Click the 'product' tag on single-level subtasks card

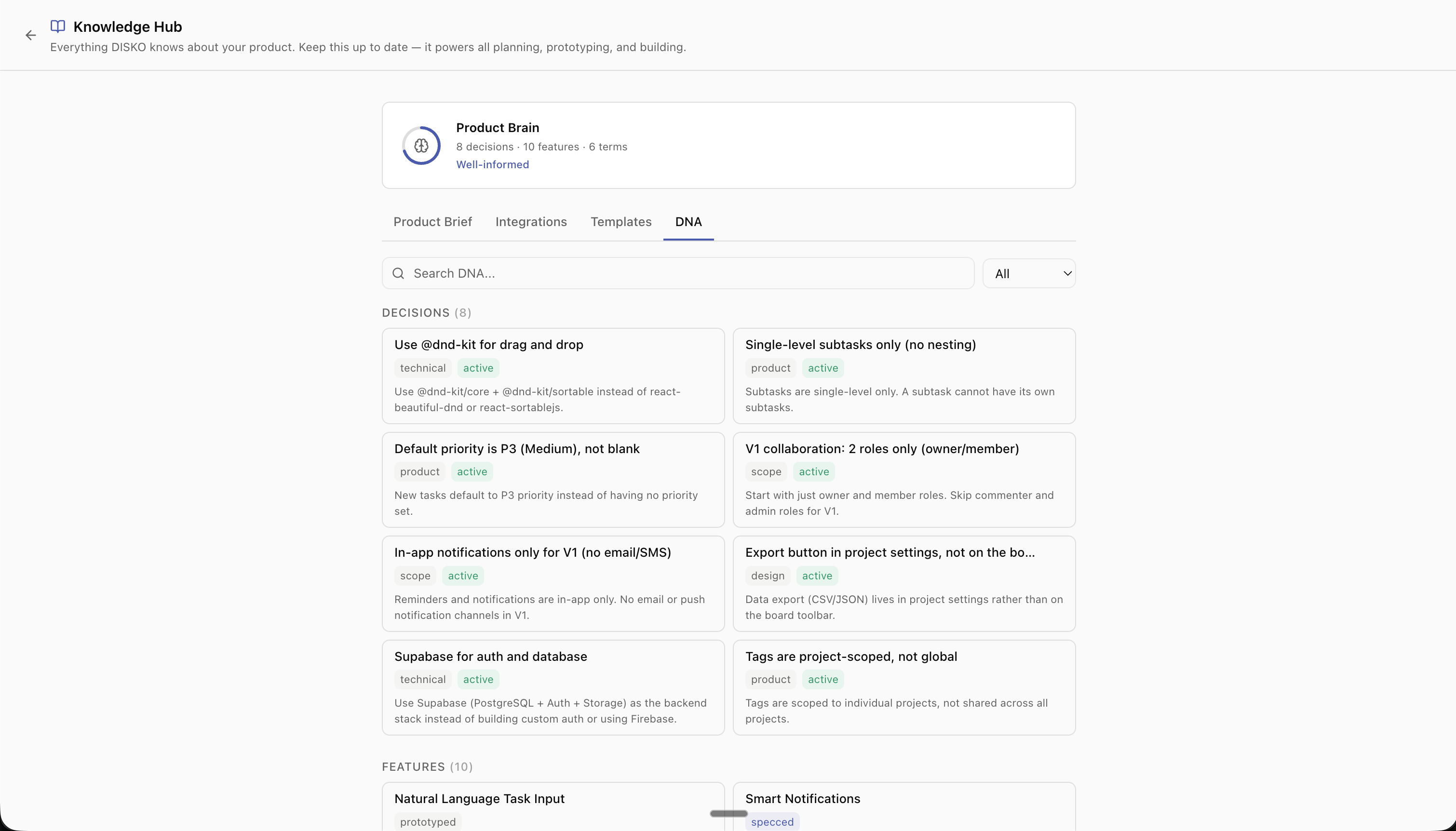point(770,368)
